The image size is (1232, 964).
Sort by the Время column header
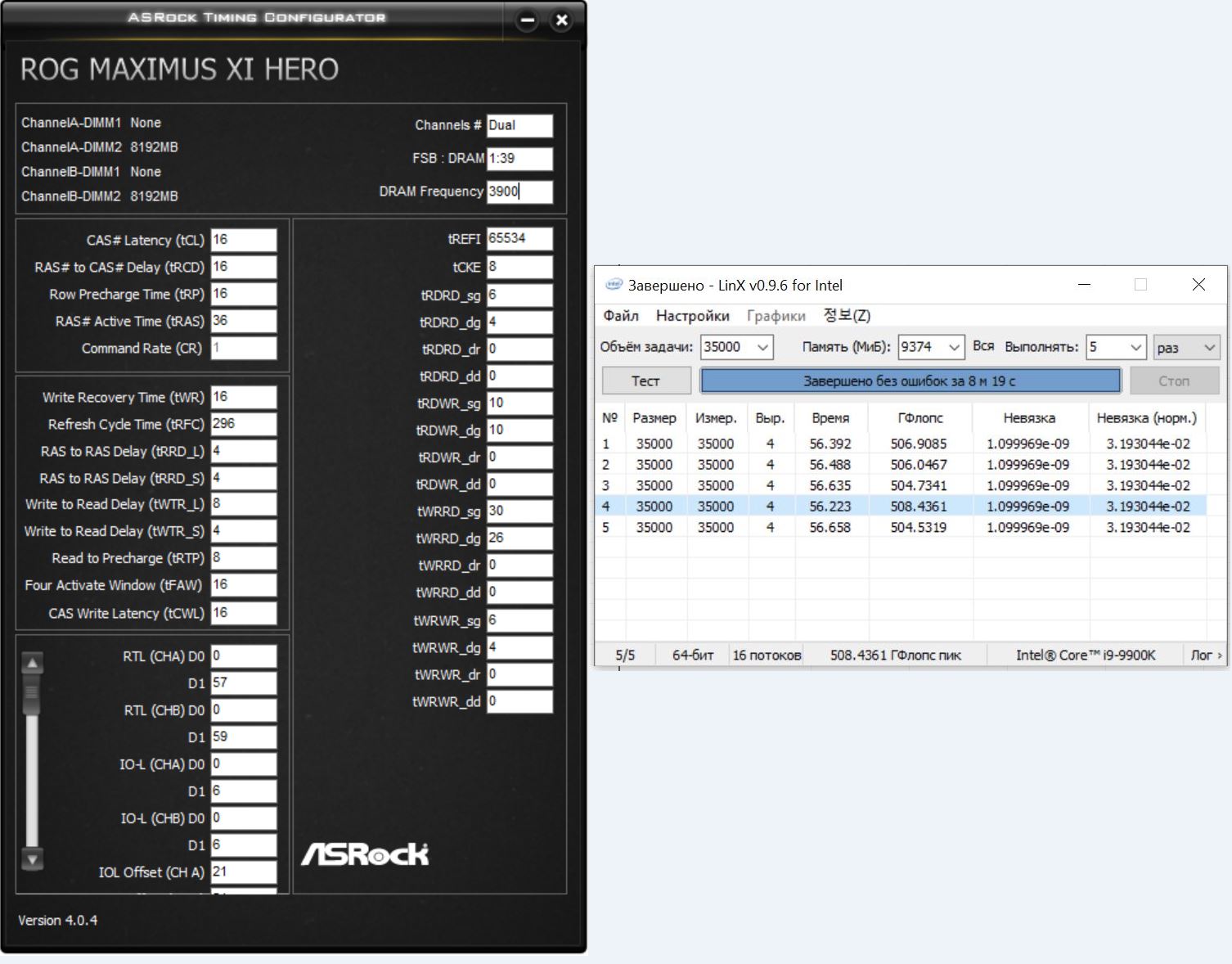click(831, 418)
